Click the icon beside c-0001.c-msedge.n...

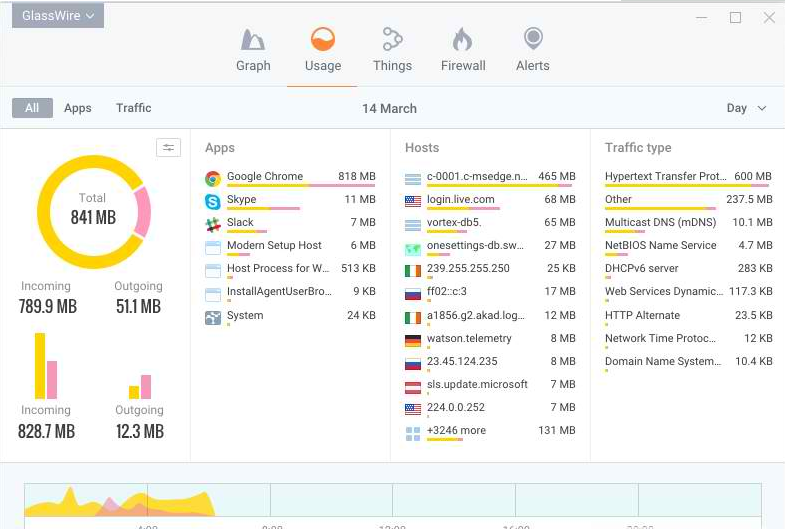tap(413, 179)
